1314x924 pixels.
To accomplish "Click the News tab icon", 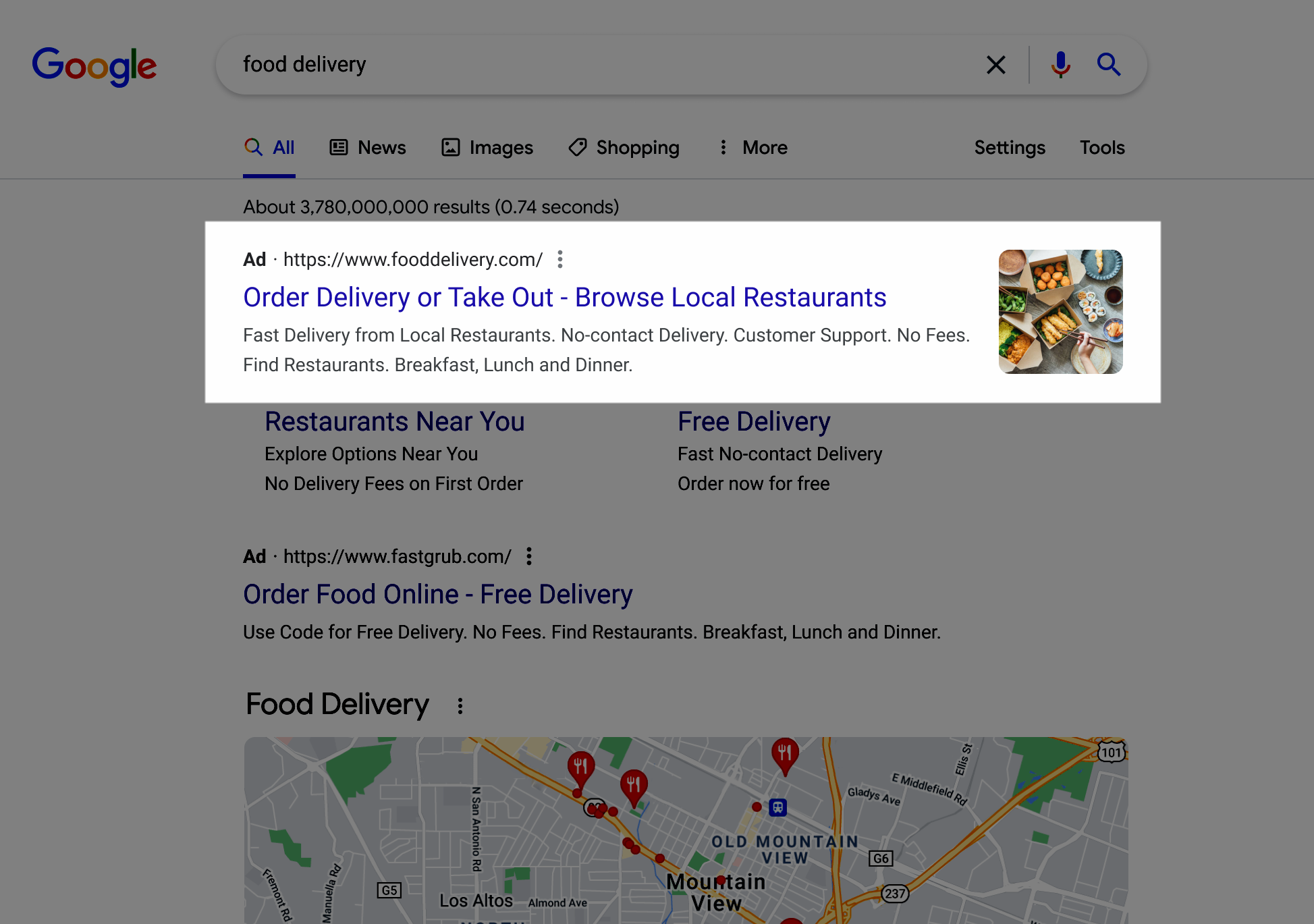I will point(340,147).
